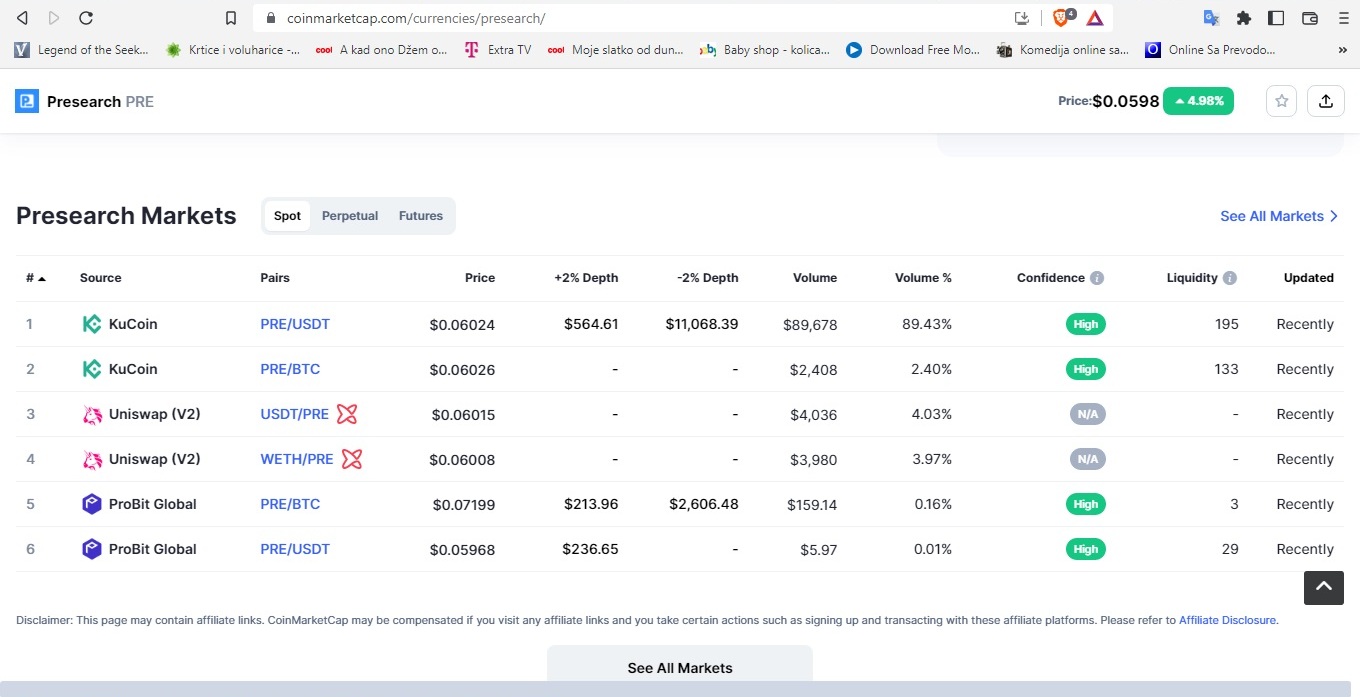Viewport: 1360px width, 697px height.
Task: Click the $0.07199 price cell
Action: click(x=464, y=505)
